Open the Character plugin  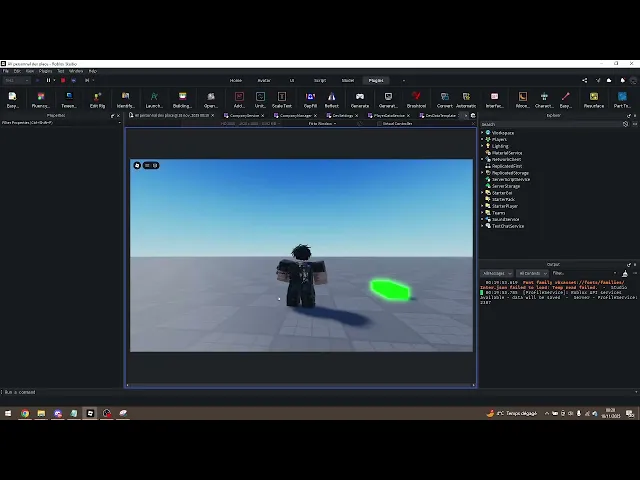(x=544, y=100)
